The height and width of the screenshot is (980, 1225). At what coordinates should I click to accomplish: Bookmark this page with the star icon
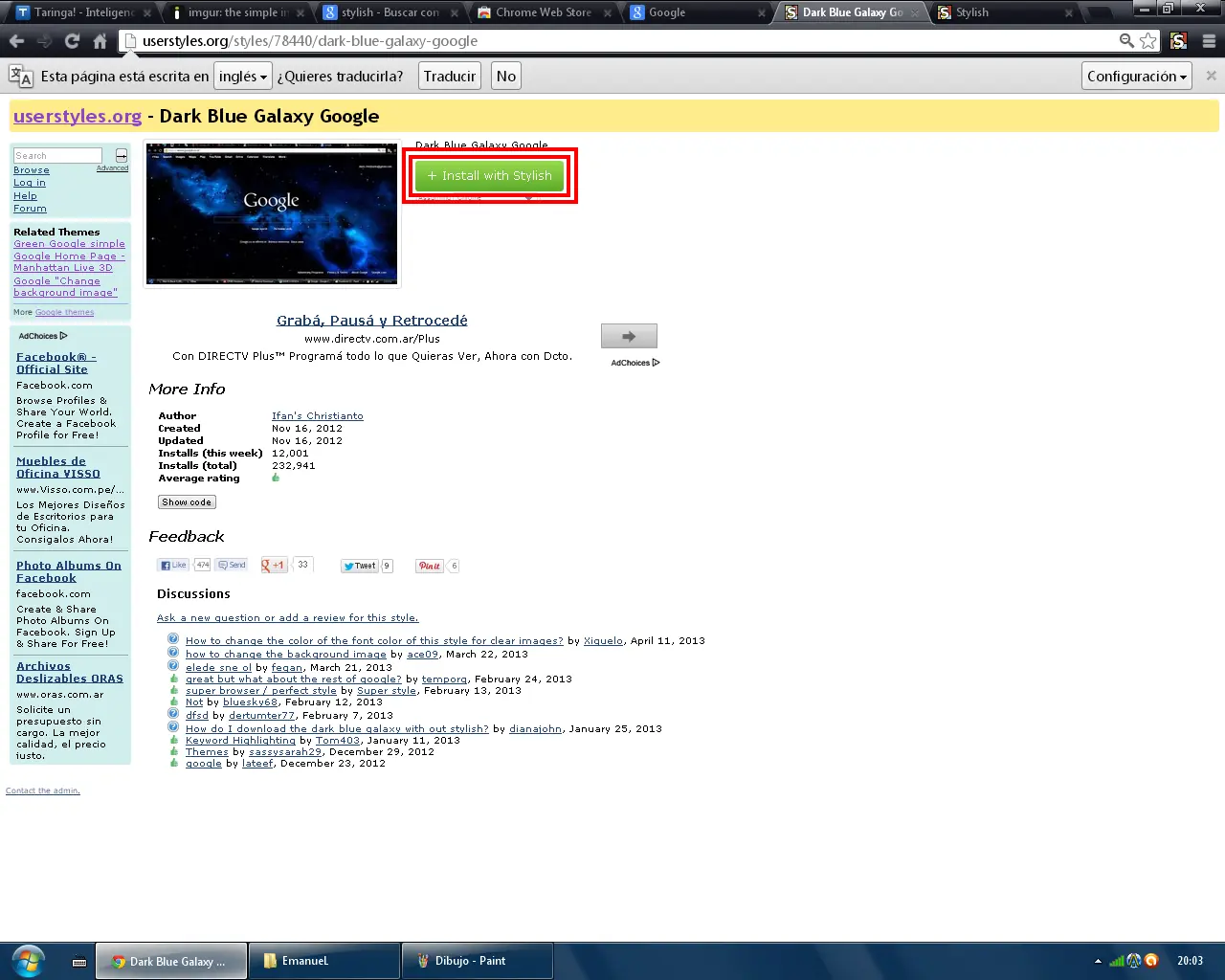pyautogui.click(x=1148, y=41)
